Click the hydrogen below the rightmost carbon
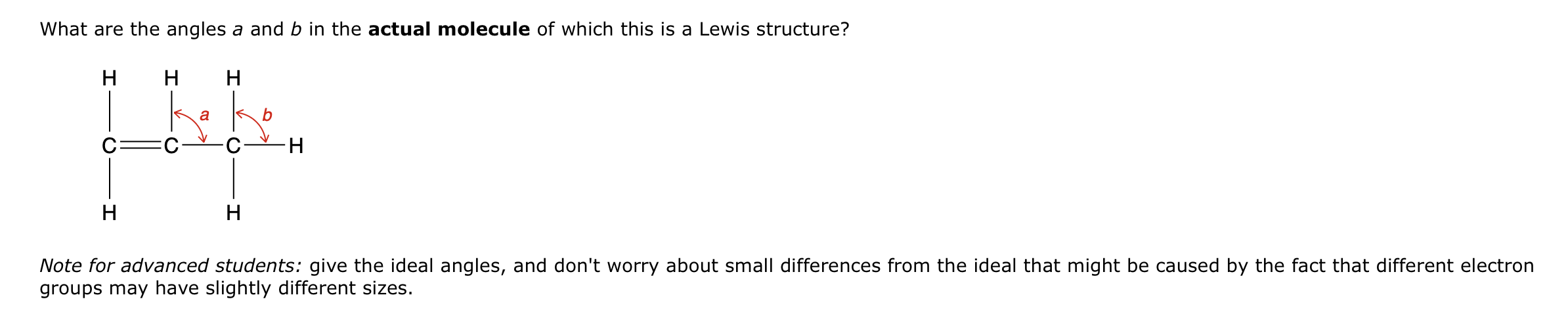1568x318 pixels. (x=233, y=213)
